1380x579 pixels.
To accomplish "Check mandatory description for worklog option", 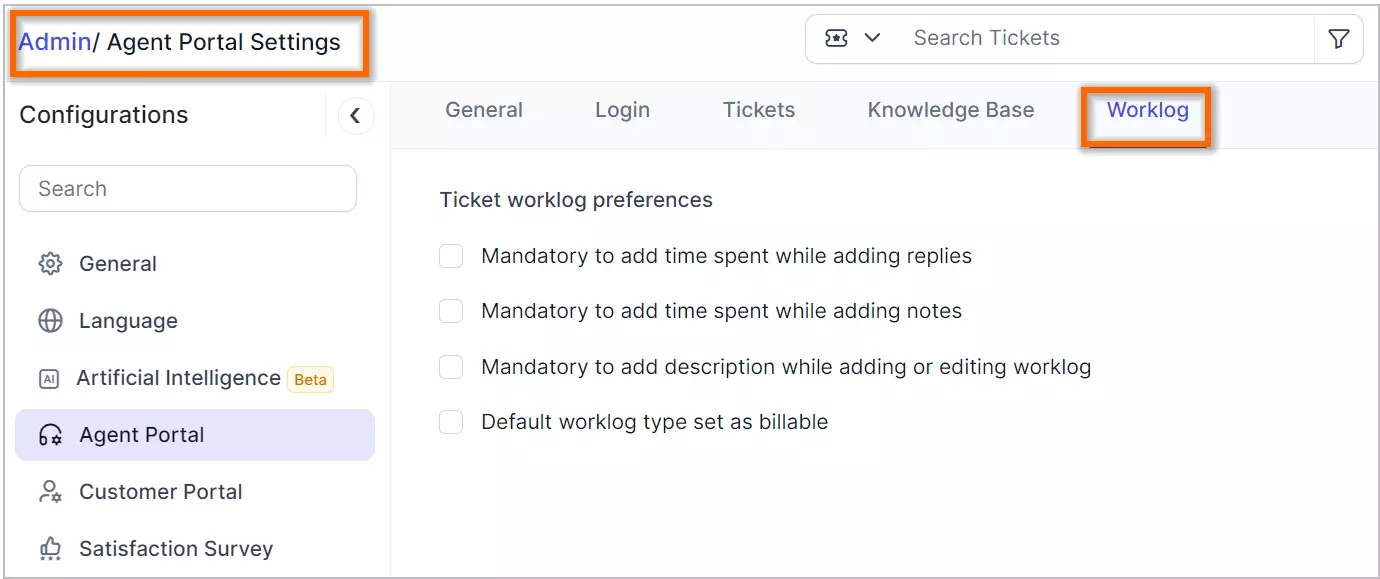I will click(451, 367).
